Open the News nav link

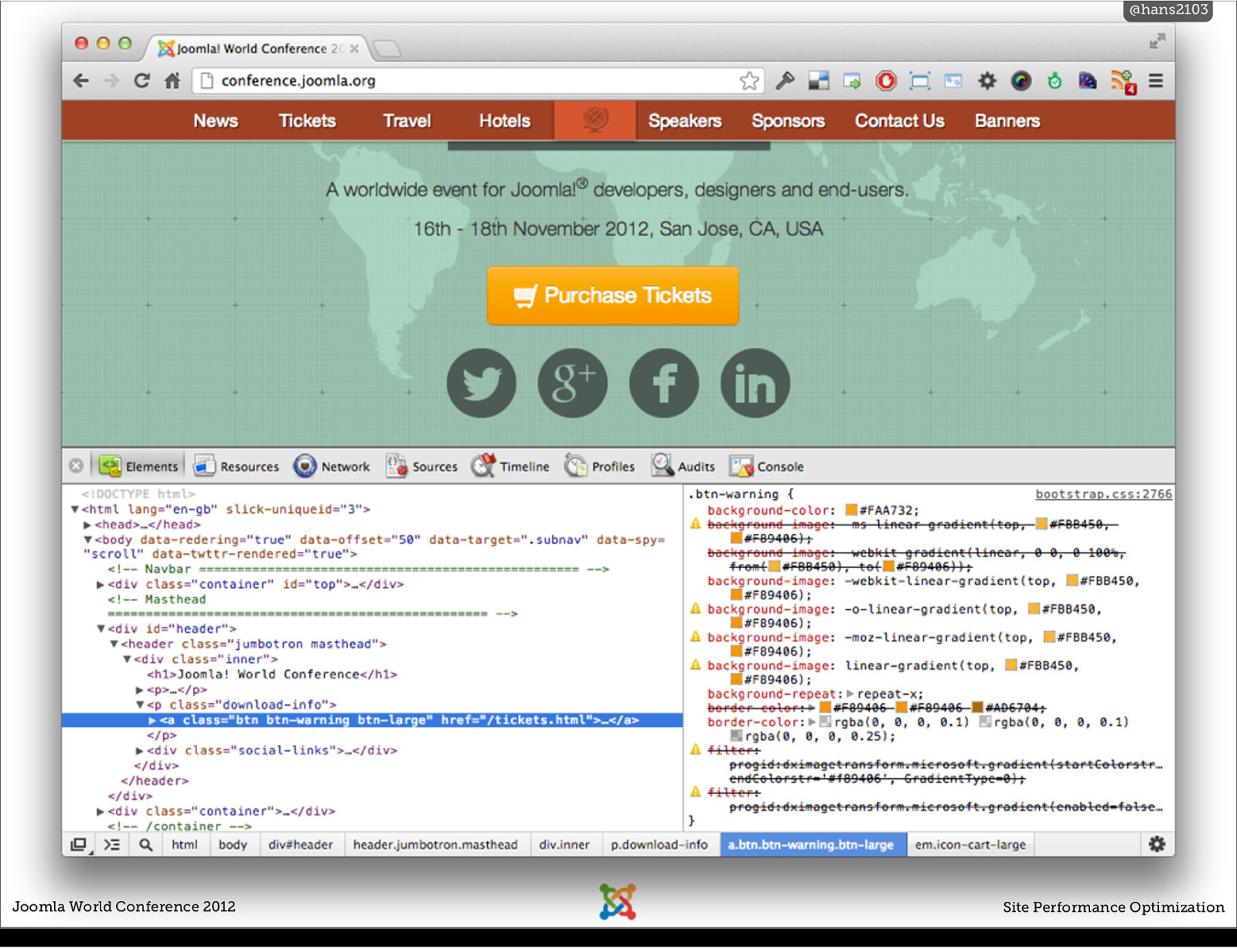click(216, 121)
